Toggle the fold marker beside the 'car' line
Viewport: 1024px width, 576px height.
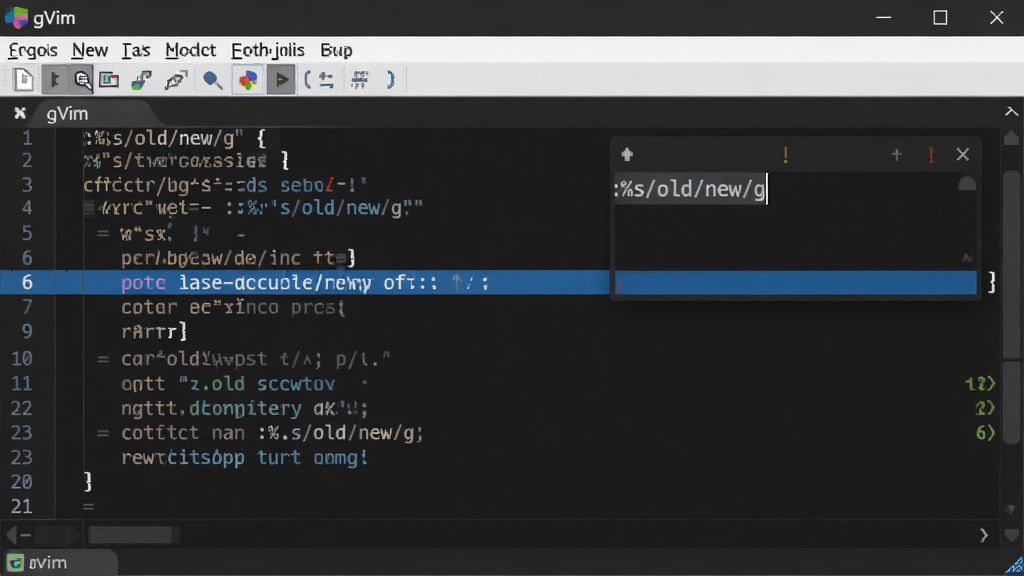click(x=103, y=359)
